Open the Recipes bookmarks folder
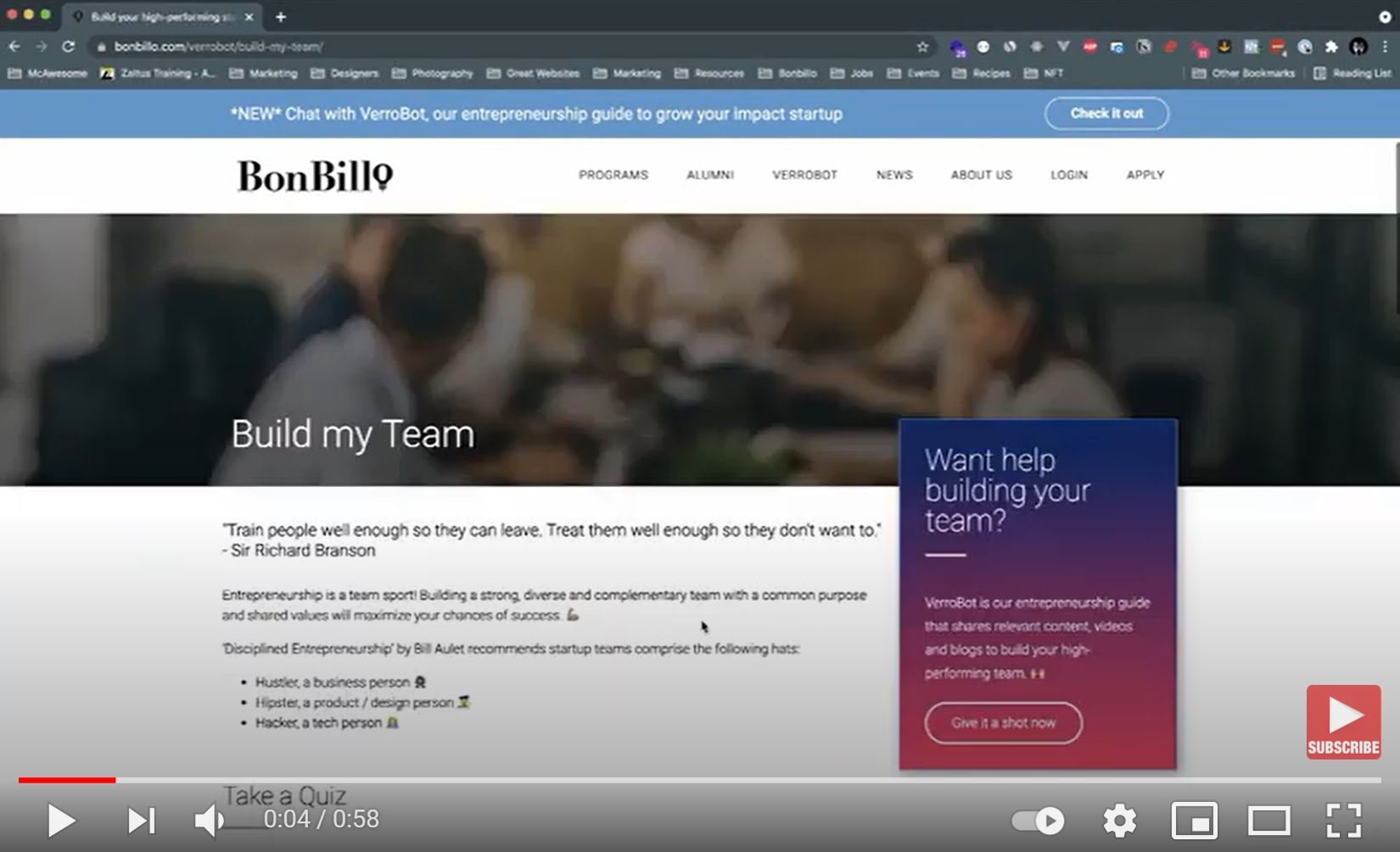 point(982,73)
